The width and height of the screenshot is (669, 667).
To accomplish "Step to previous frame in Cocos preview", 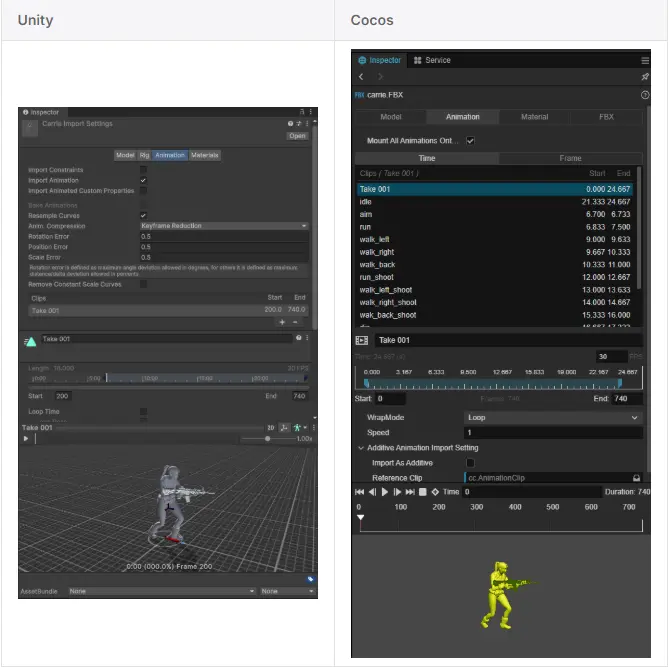I will point(372,492).
